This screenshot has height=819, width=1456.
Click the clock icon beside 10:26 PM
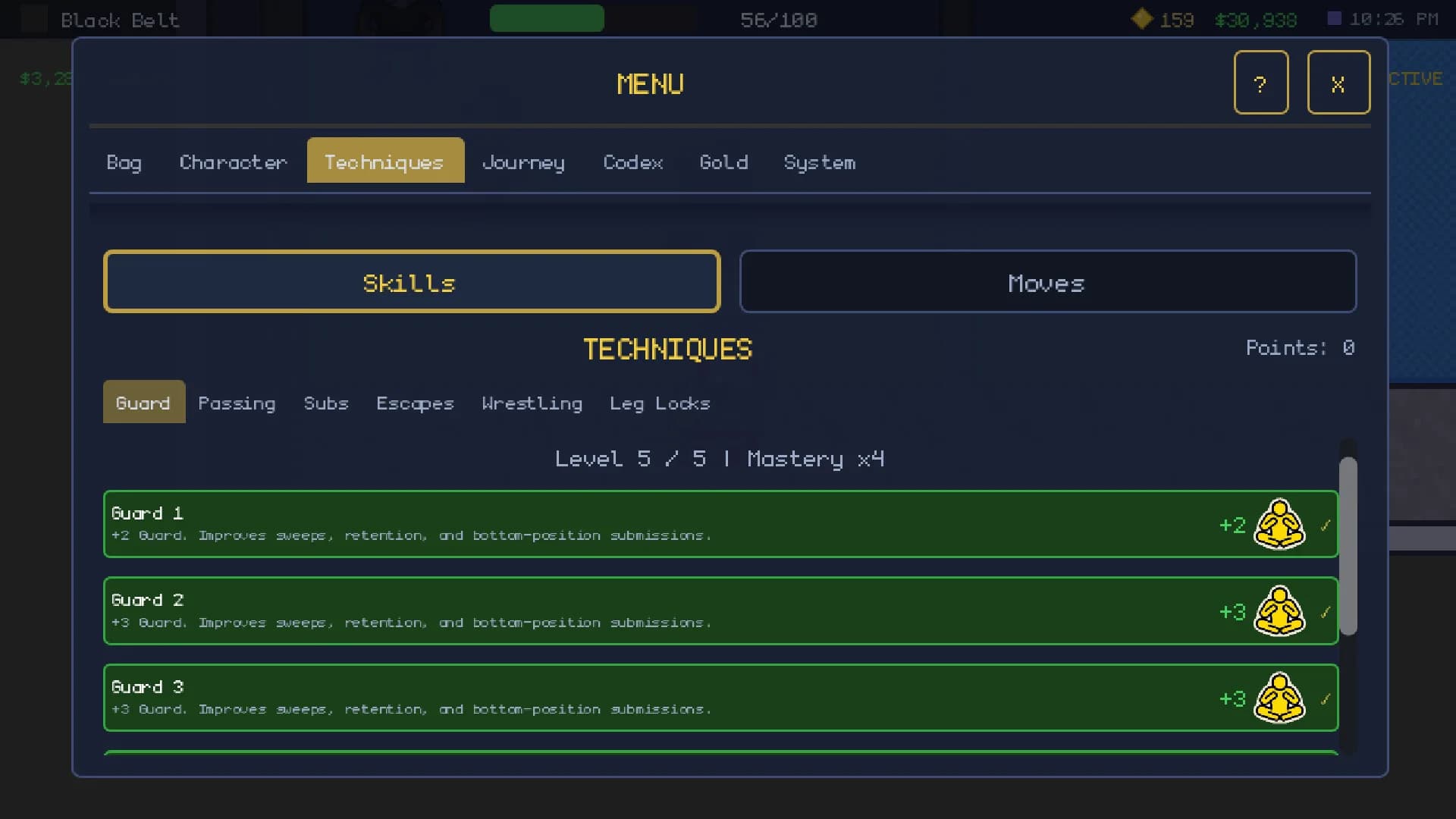coord(1335,18)
